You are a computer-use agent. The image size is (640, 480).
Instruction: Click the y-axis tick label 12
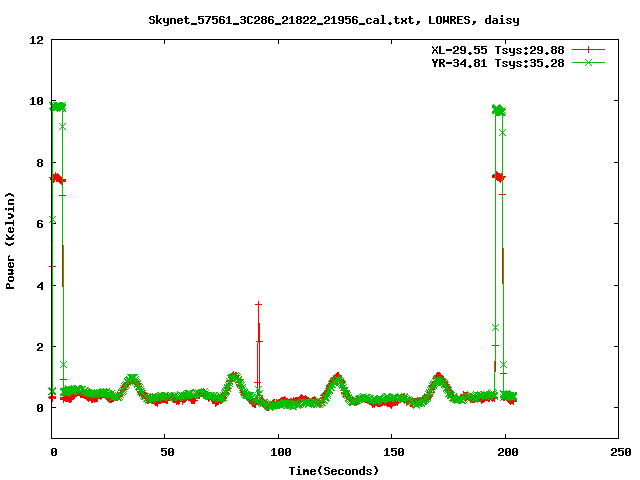36,40
